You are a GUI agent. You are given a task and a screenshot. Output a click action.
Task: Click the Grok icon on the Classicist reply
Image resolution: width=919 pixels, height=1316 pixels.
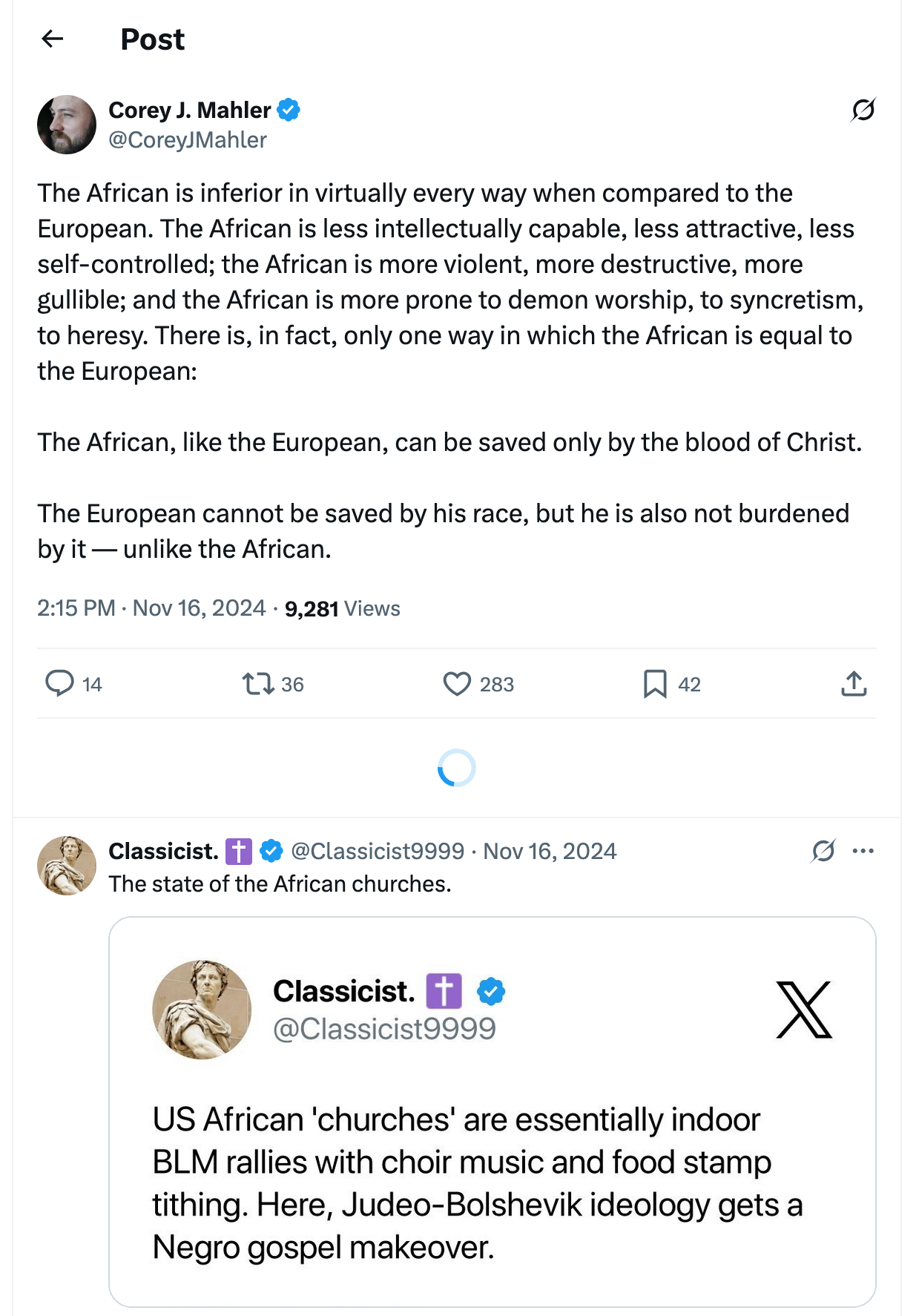pyautogui.click(x=823, y=851)
